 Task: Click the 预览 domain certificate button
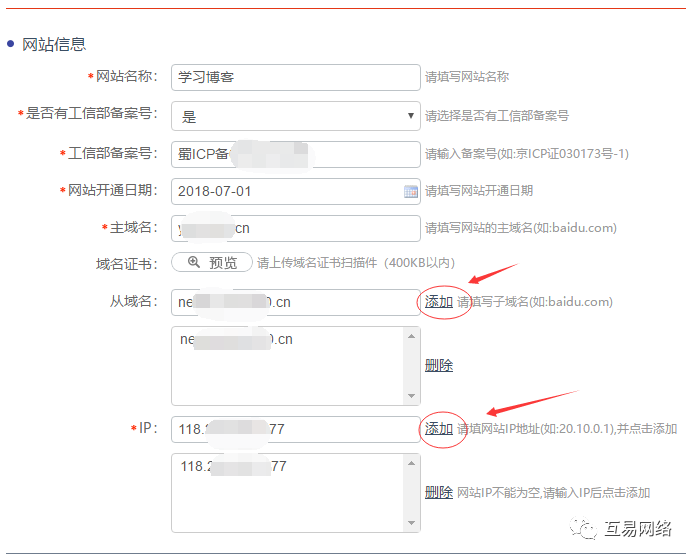click(x=212, y=262)
